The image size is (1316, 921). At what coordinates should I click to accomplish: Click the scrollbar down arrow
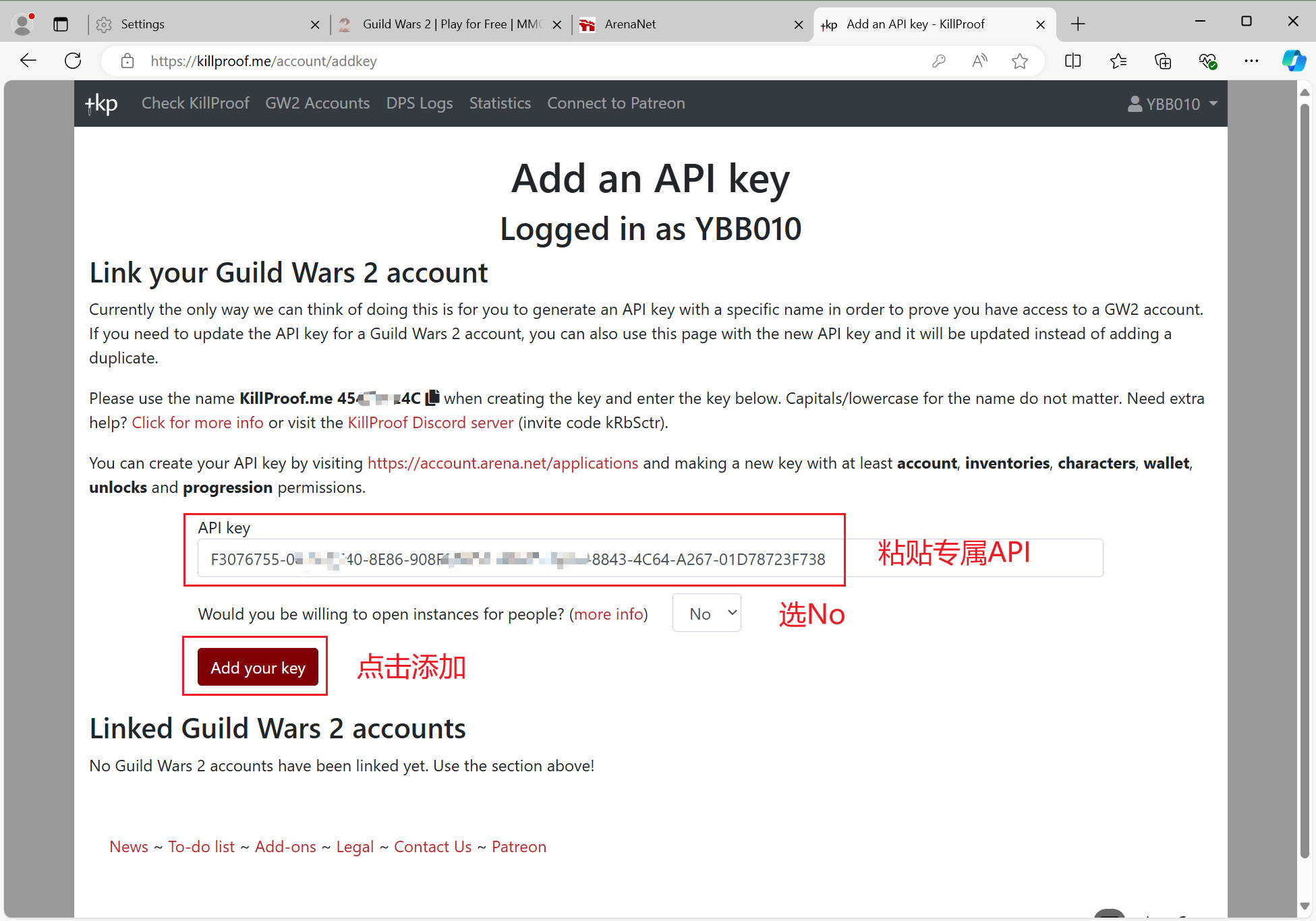point(1305,907)
